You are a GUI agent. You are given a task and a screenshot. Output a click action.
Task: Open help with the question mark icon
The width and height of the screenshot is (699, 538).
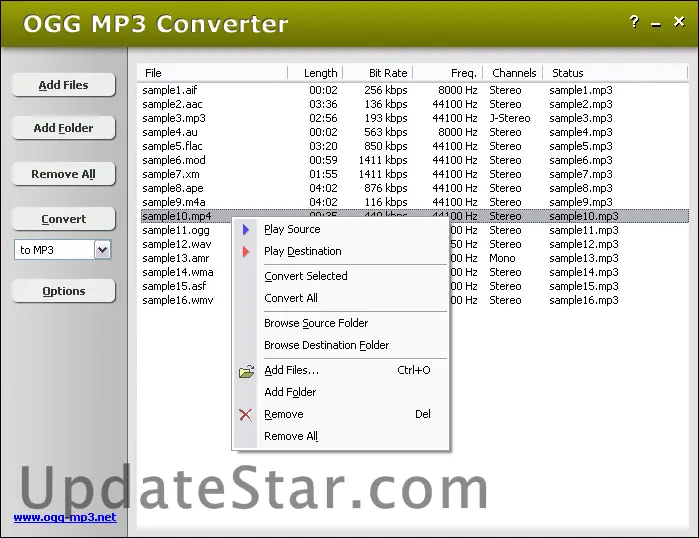click(x=634, y=21)
